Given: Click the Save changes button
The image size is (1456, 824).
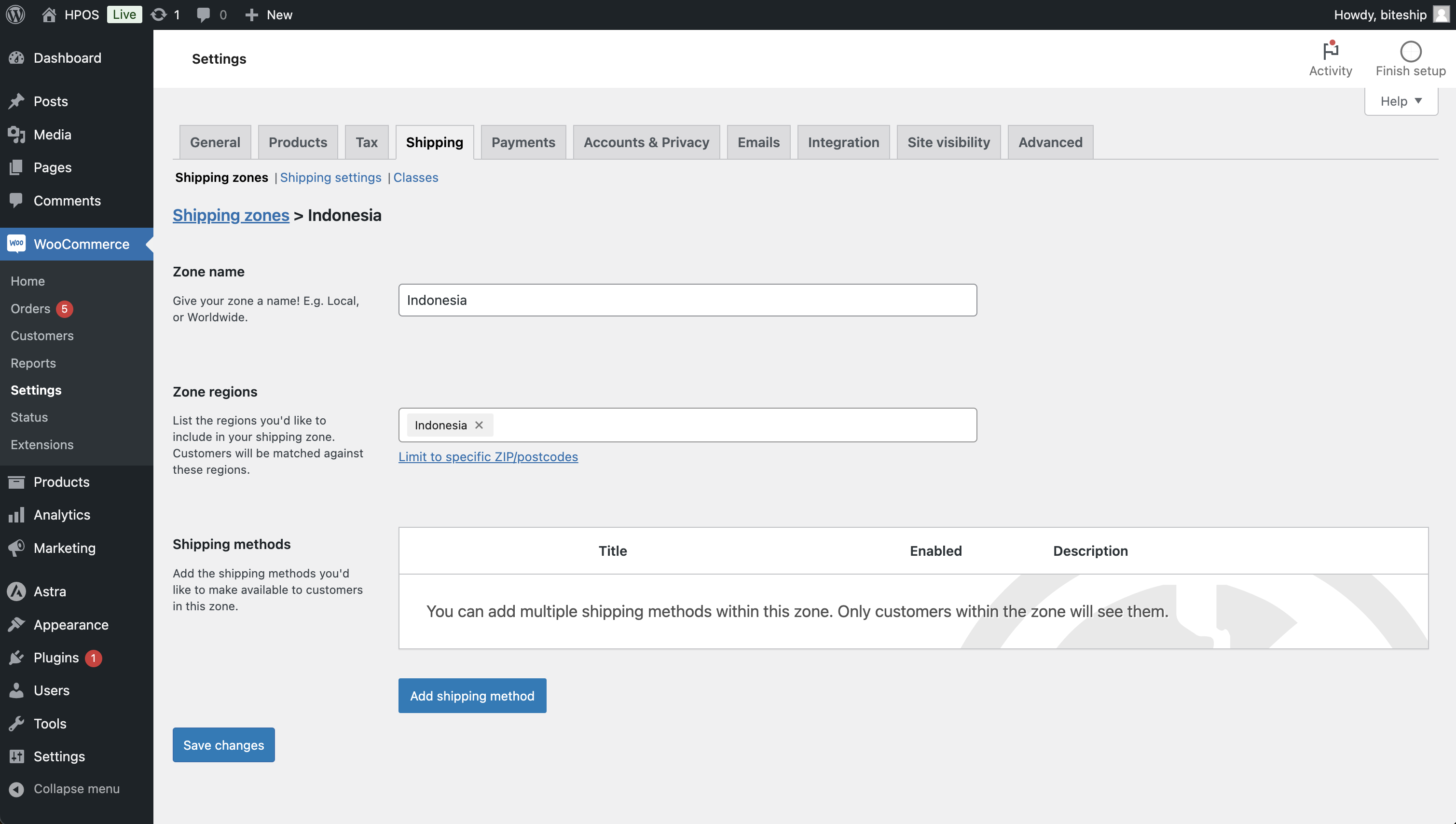Looking at the screenshot, I should 223,745.
